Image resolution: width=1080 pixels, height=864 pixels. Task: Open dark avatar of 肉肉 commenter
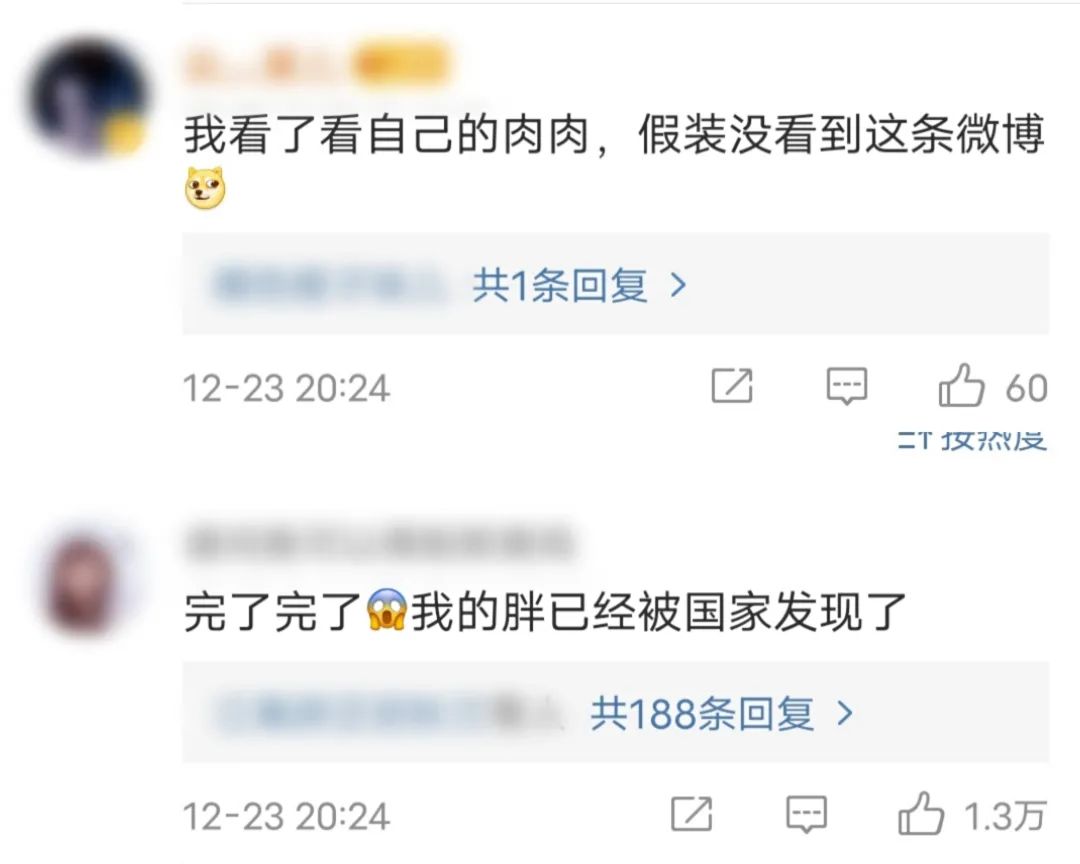click(89, 97)
